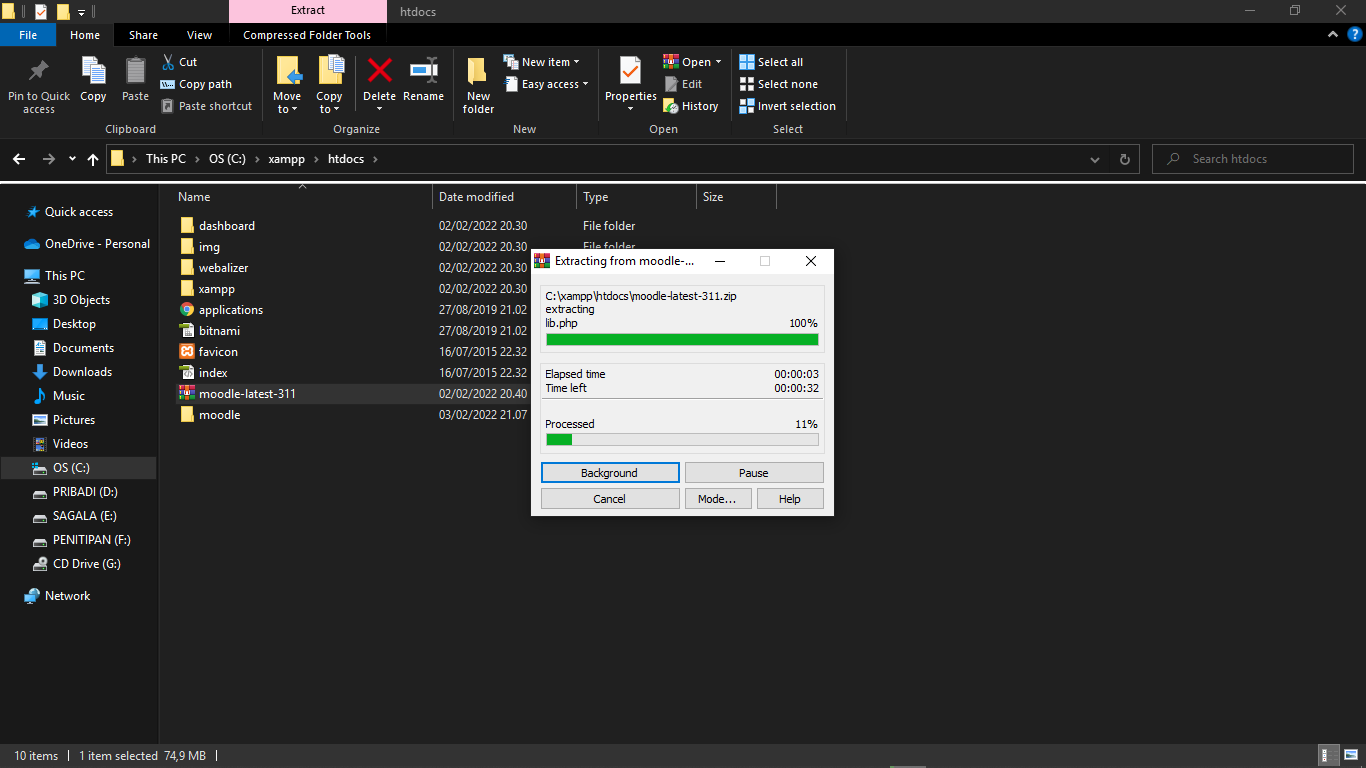Select the dashboard folder
The width and height of the screenshot is (1366, 768).
point(227,226)
